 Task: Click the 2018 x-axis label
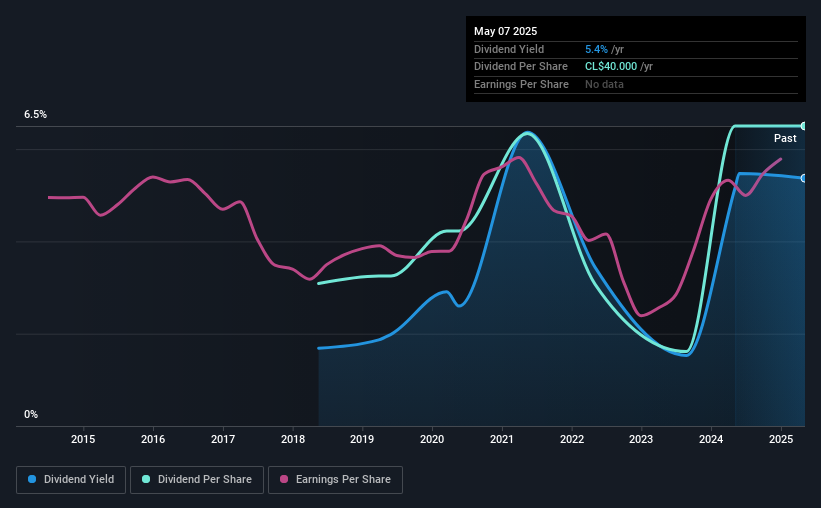tap(293, 439)
